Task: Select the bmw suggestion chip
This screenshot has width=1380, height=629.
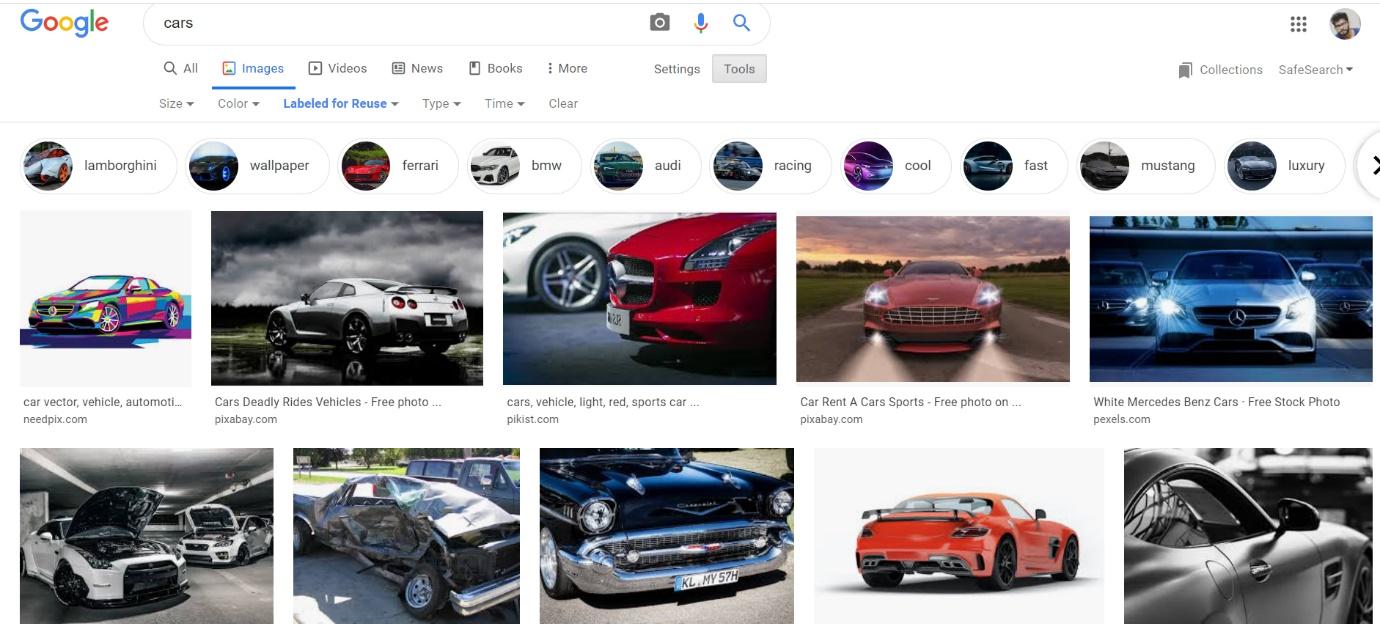Action: coord(525,166)
